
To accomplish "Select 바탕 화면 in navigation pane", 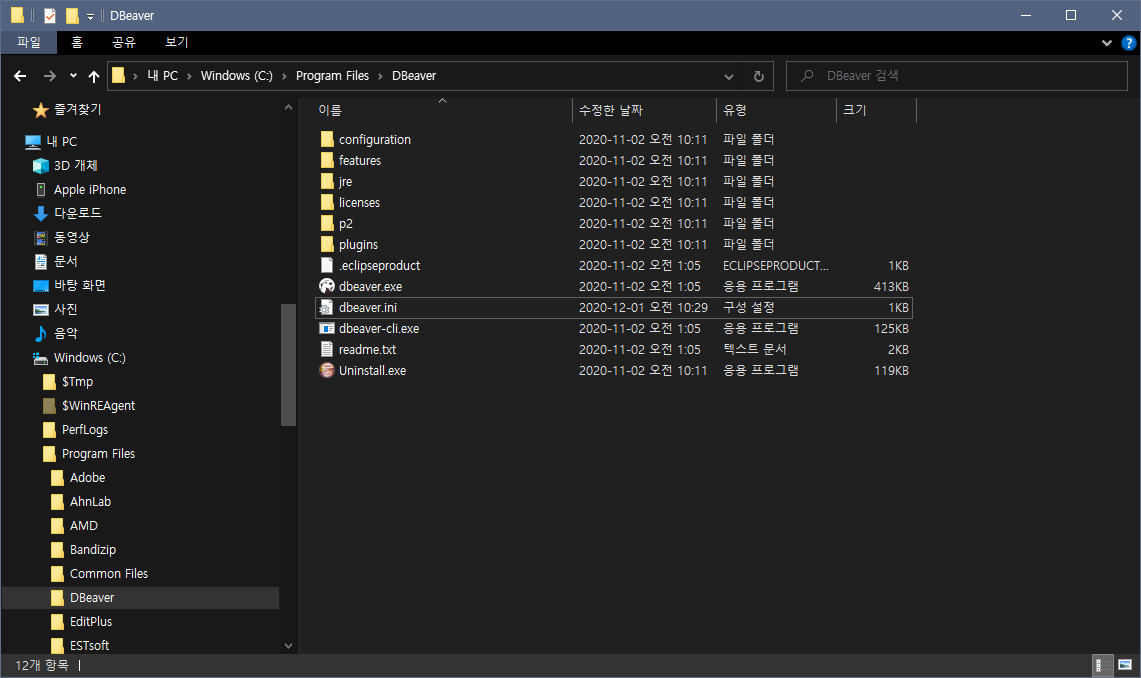I will click(x=79, y=286).
